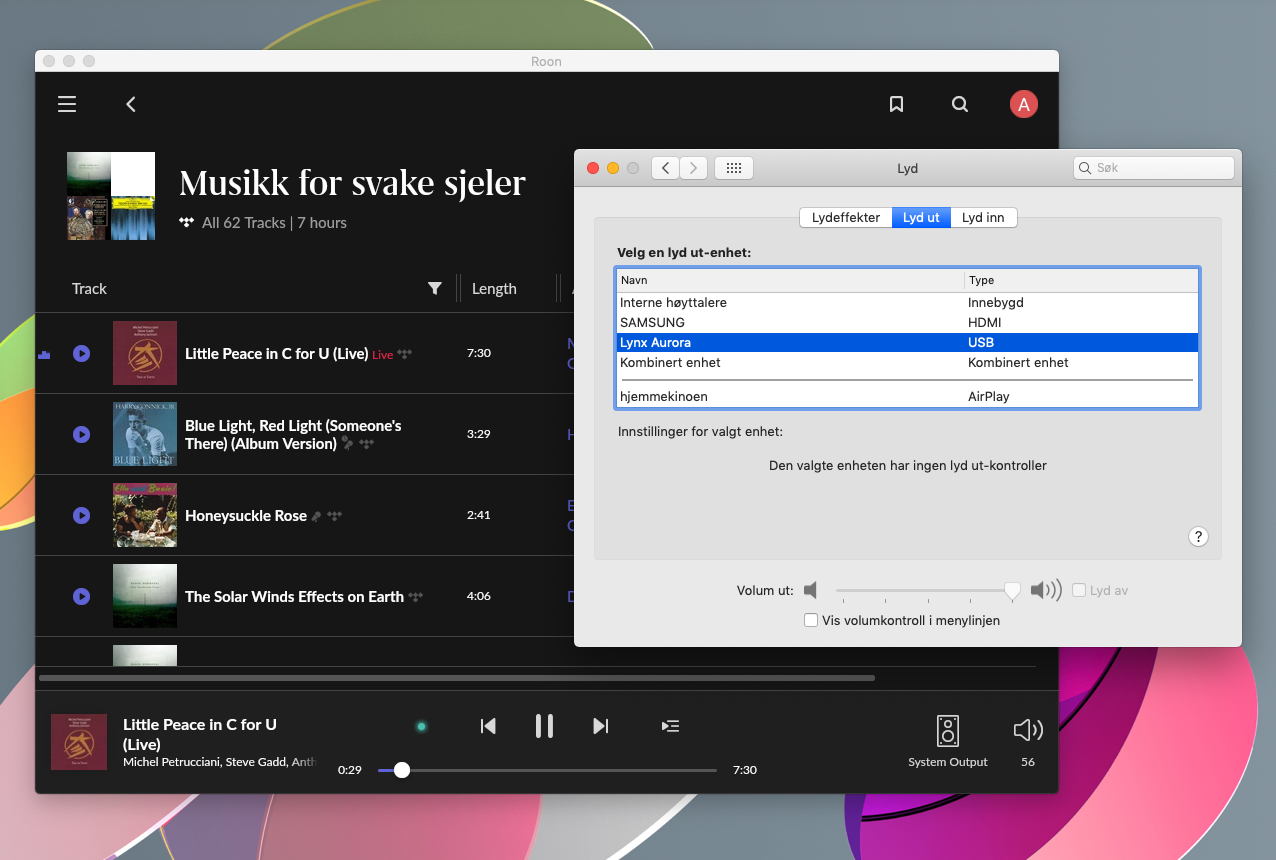Viewport: 1276px width, 860px height.
Task: Switch to Lydeffekter tab
Action: tap(846, 217)
